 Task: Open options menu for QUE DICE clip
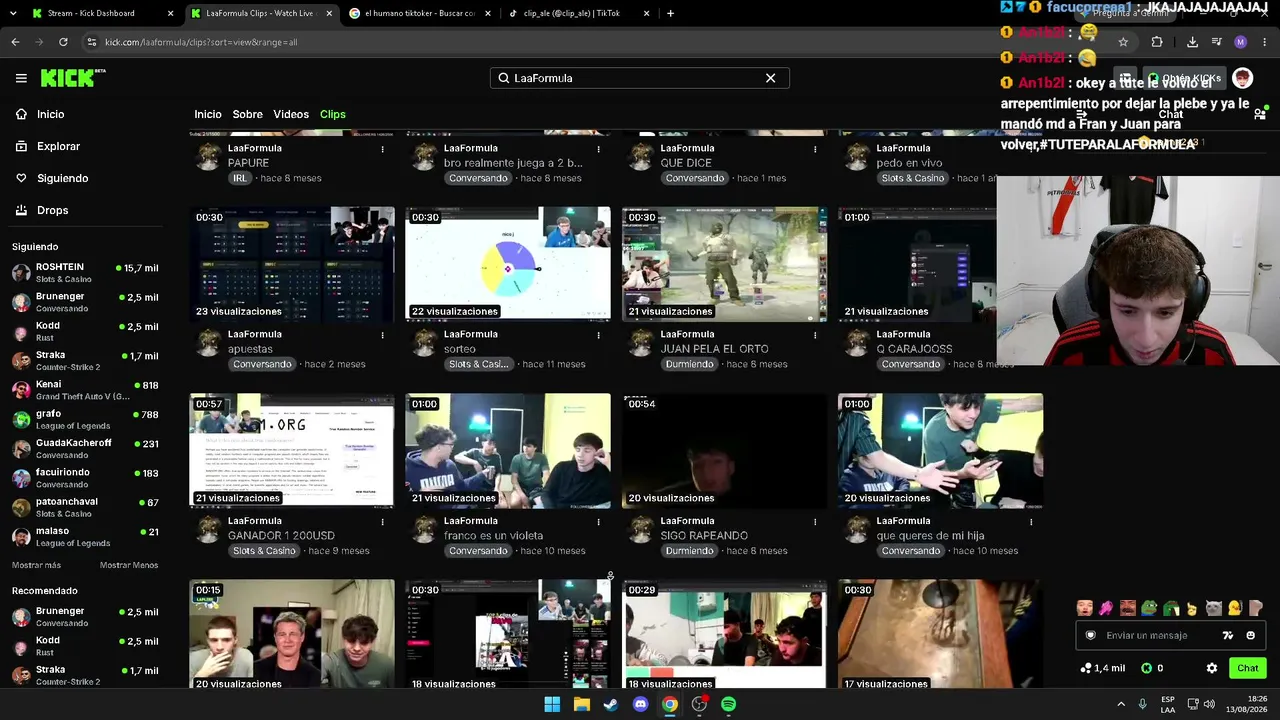(815, 149)
